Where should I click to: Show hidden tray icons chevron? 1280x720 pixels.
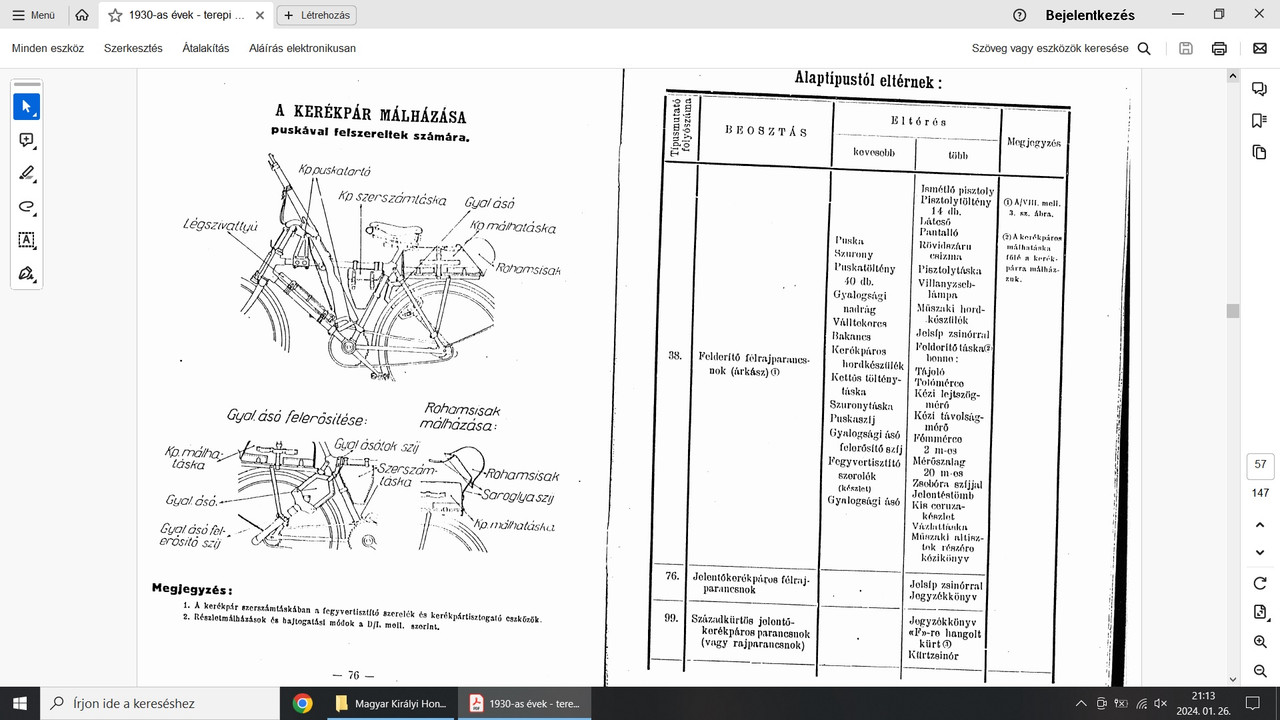1083,703
